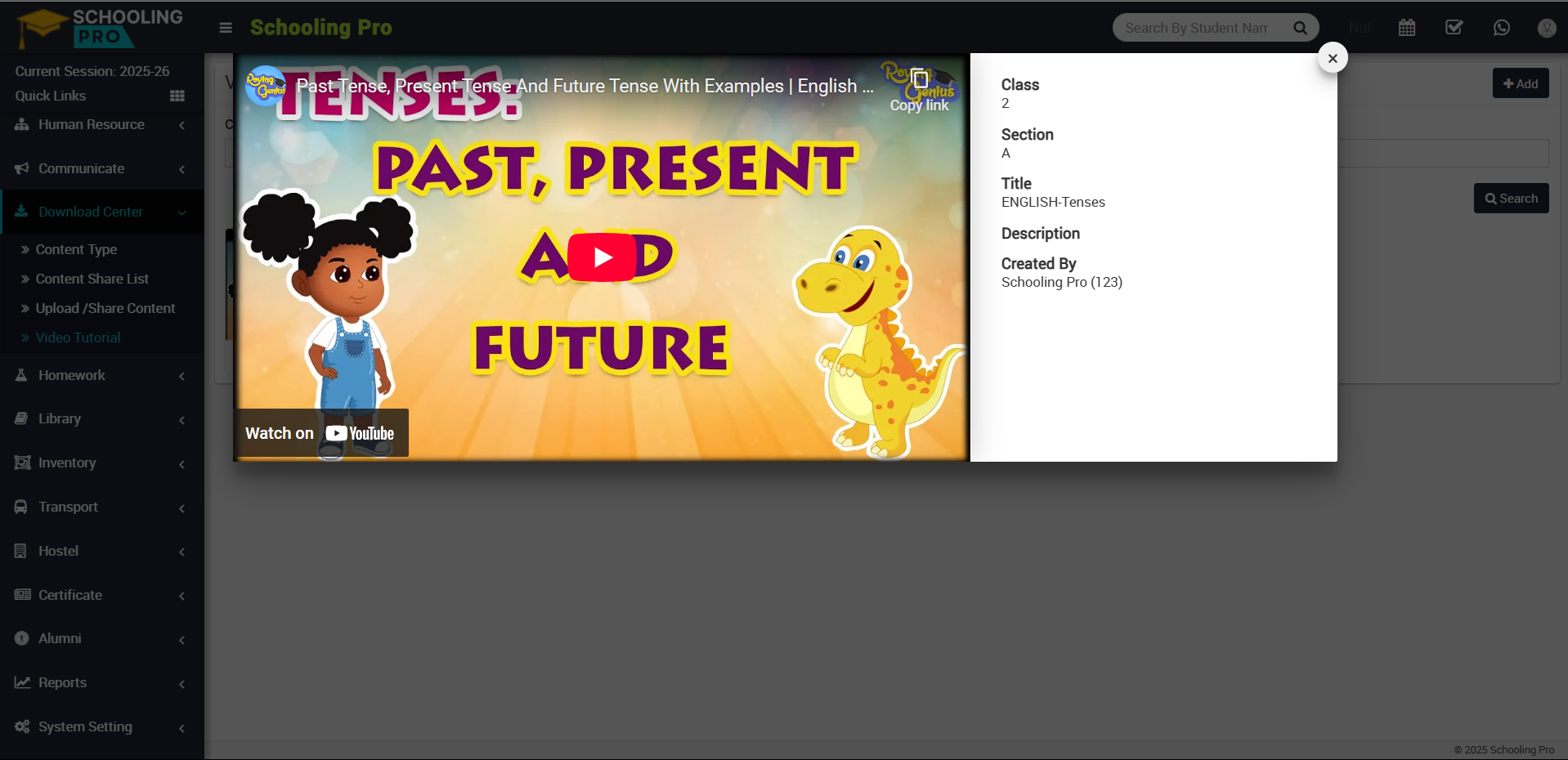Click the Inventory icon
The image size is (1568, 760).
[22, 463]
